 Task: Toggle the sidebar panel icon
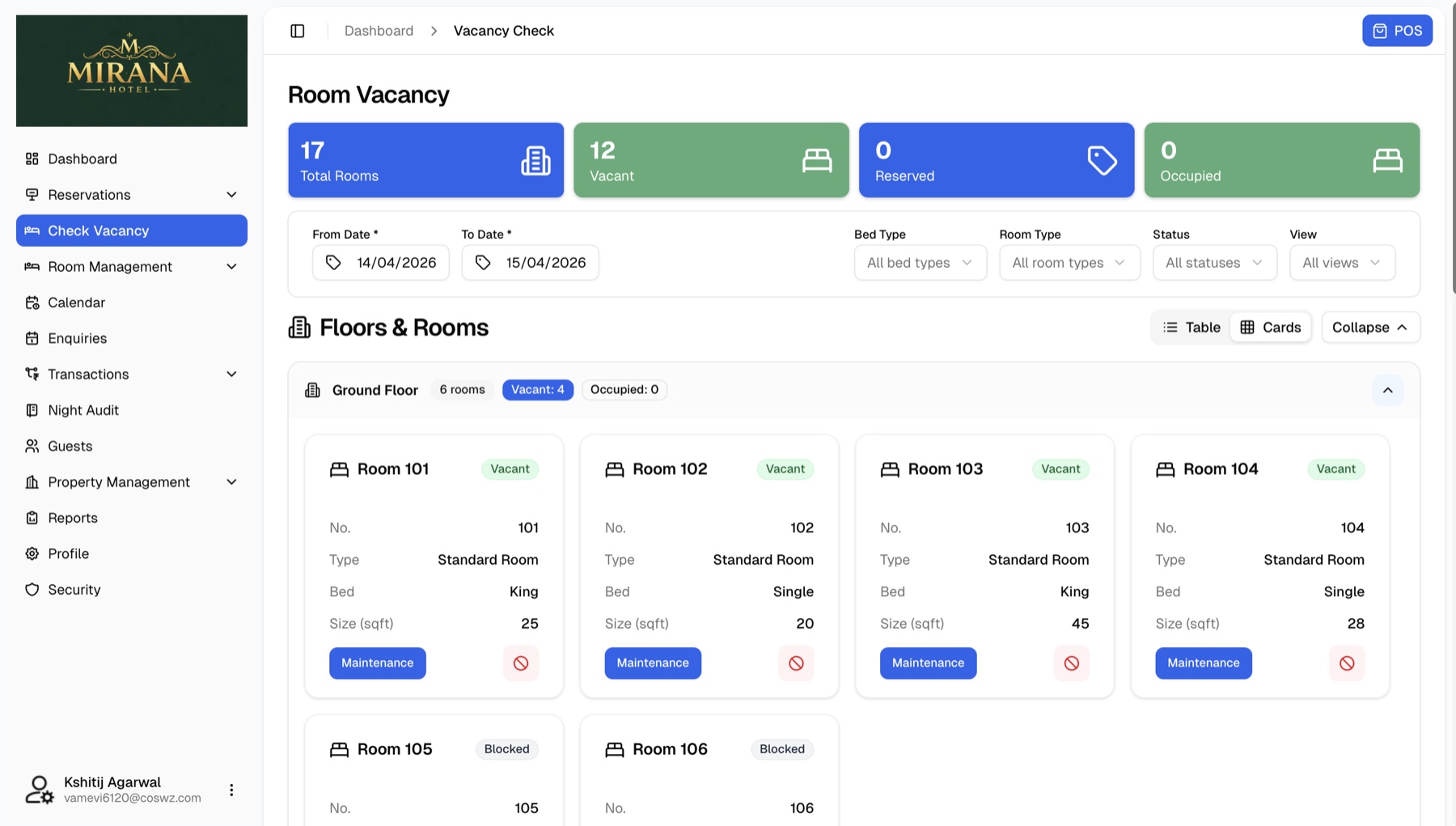tap(298, 31)
